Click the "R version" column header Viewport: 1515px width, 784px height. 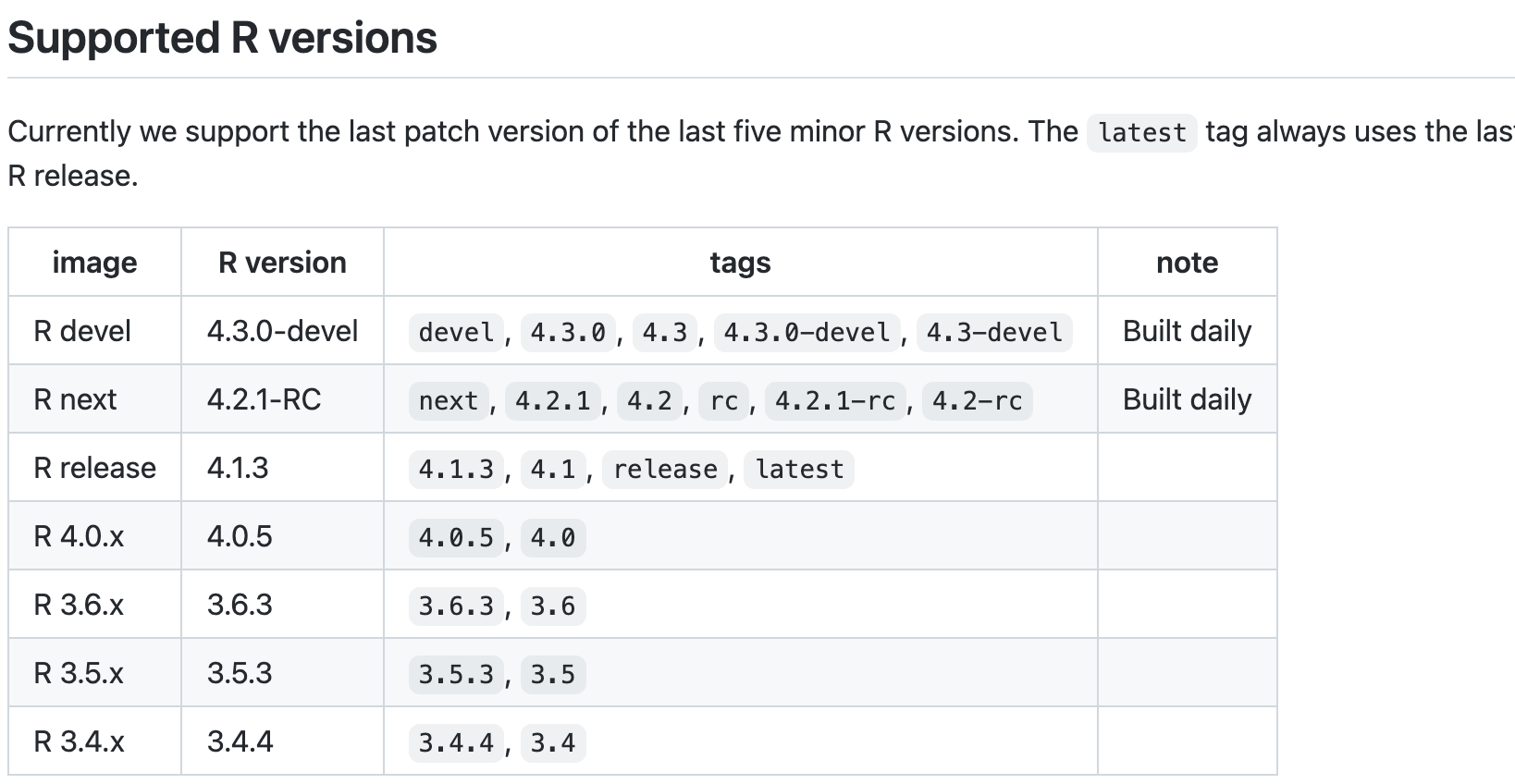click(x=282, y=263)
